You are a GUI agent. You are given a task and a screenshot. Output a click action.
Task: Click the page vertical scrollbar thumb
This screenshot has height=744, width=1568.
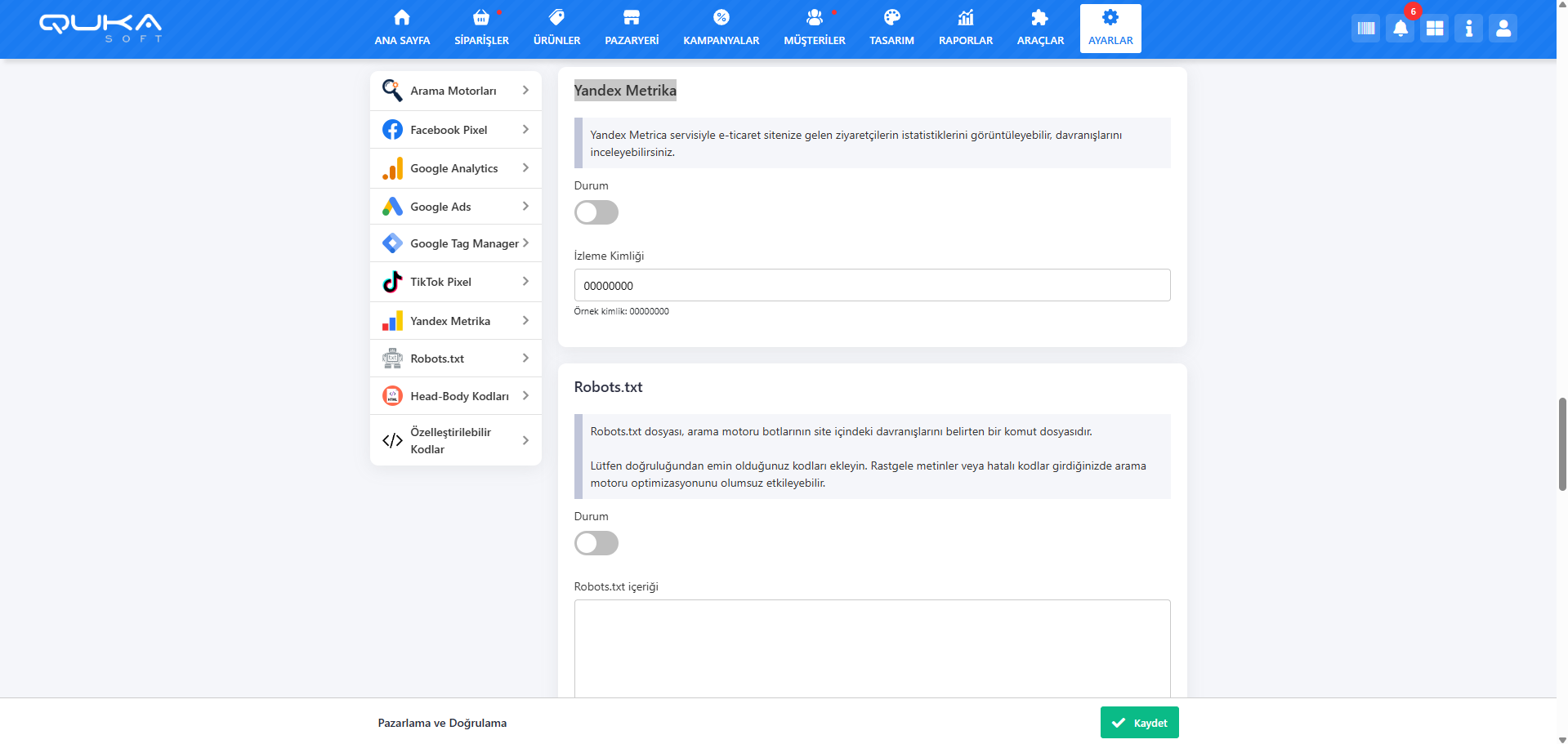pyautogui.click(x=1562, y=443)
